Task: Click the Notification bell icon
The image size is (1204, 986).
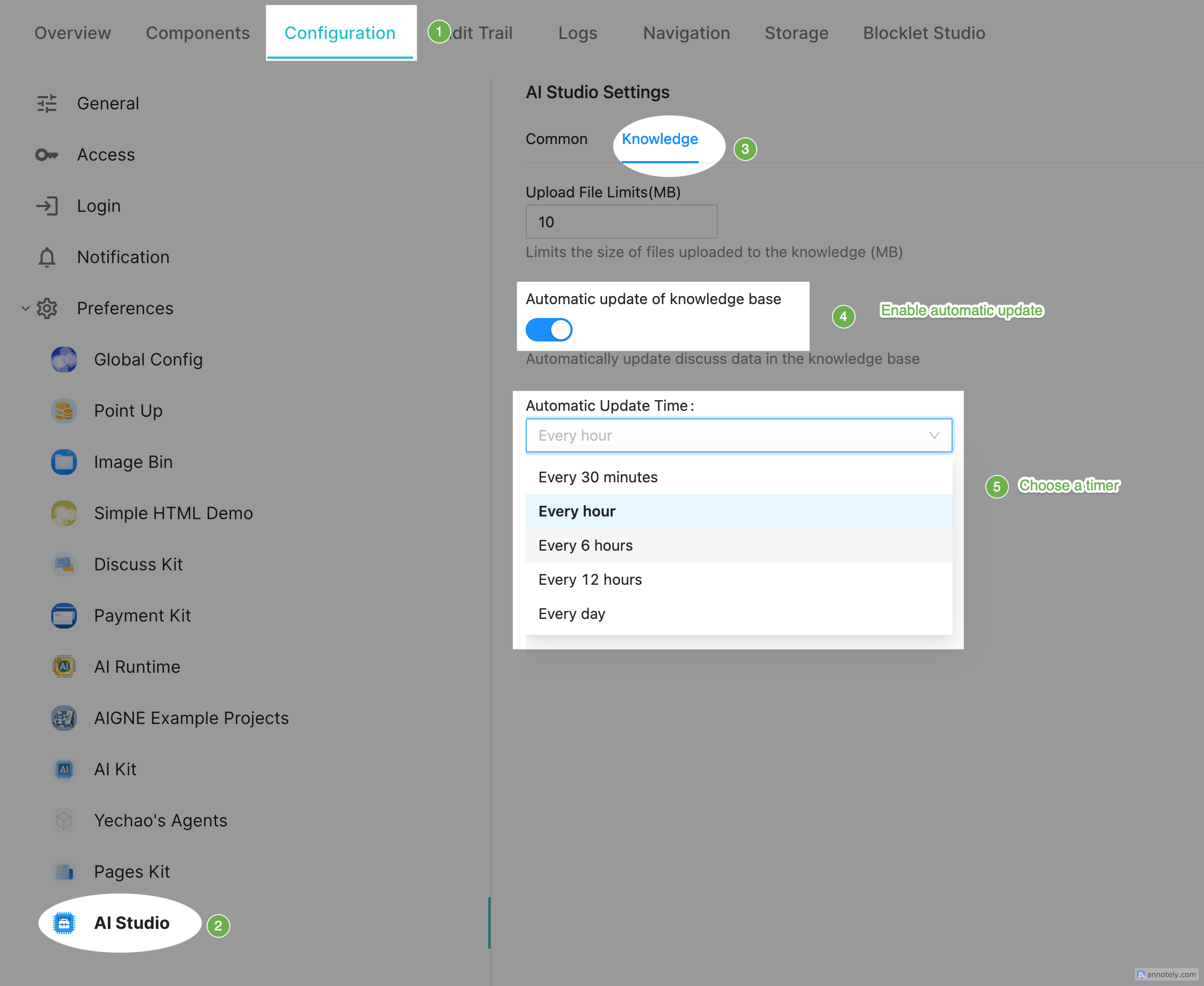Action: tap(46, 257)
